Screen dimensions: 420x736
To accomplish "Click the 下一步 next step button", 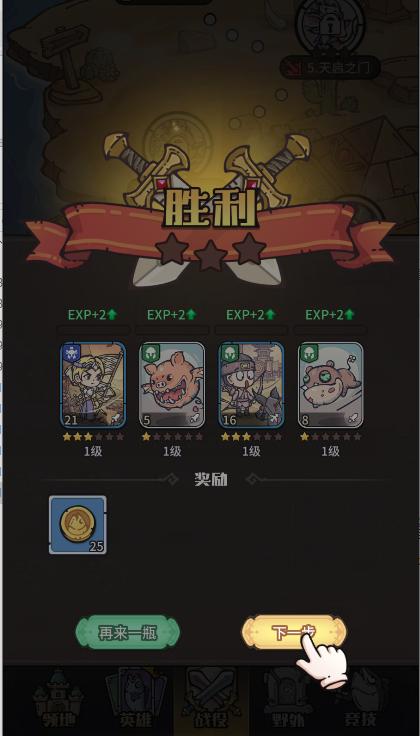I will [x=294, y=632].
